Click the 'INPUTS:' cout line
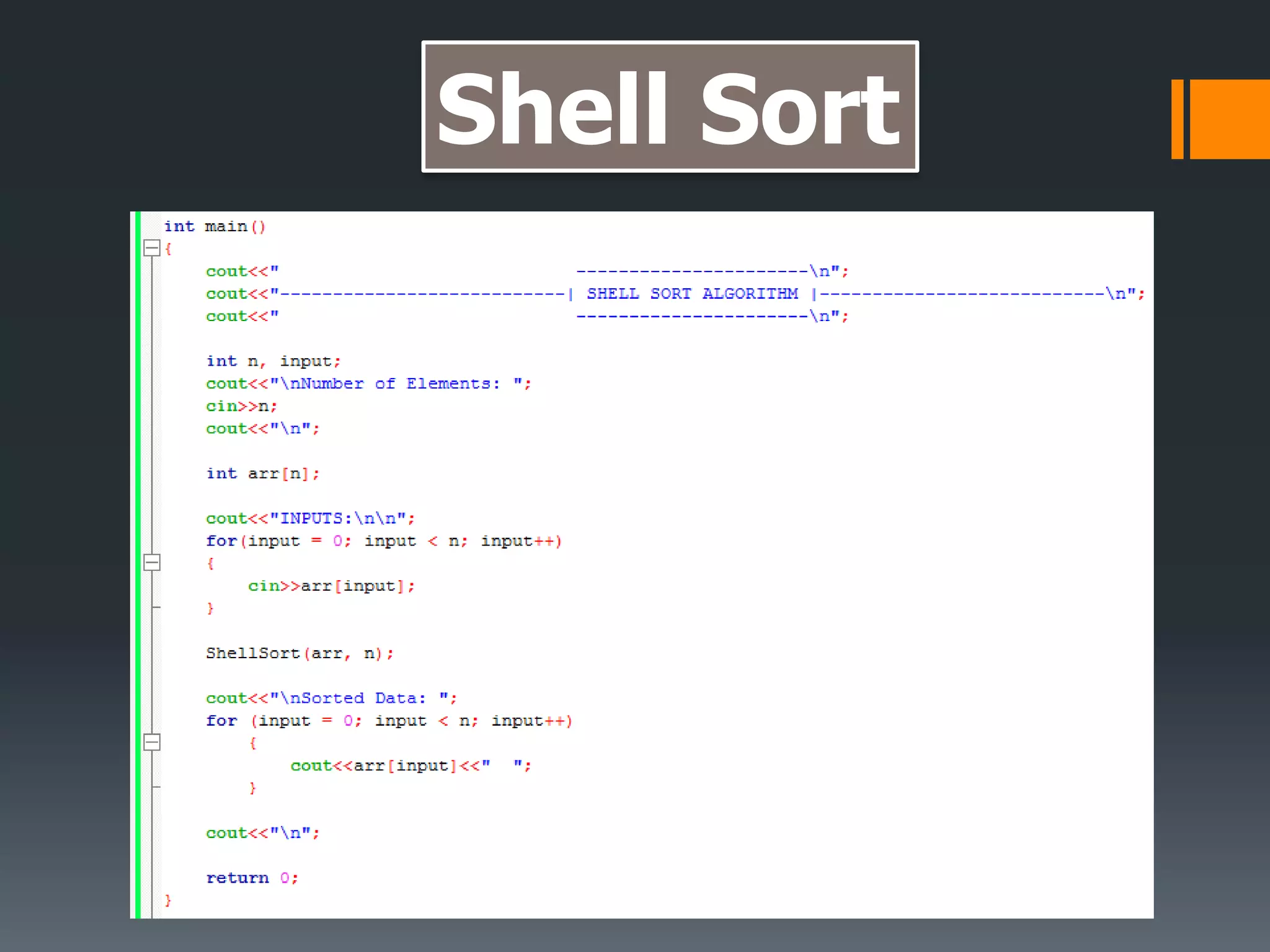The height and width of the screenshot is (952, 1270). click(x=311, y=519)
